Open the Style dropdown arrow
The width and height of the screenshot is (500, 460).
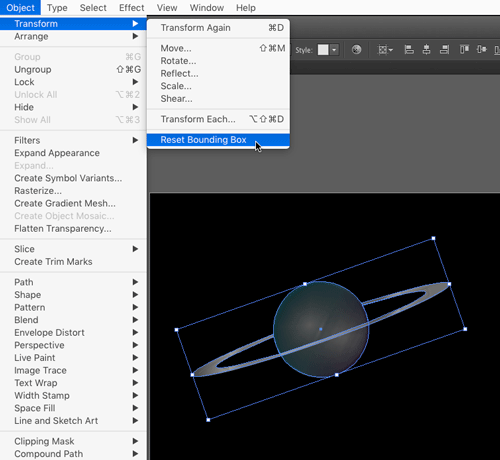click(334, 50)
